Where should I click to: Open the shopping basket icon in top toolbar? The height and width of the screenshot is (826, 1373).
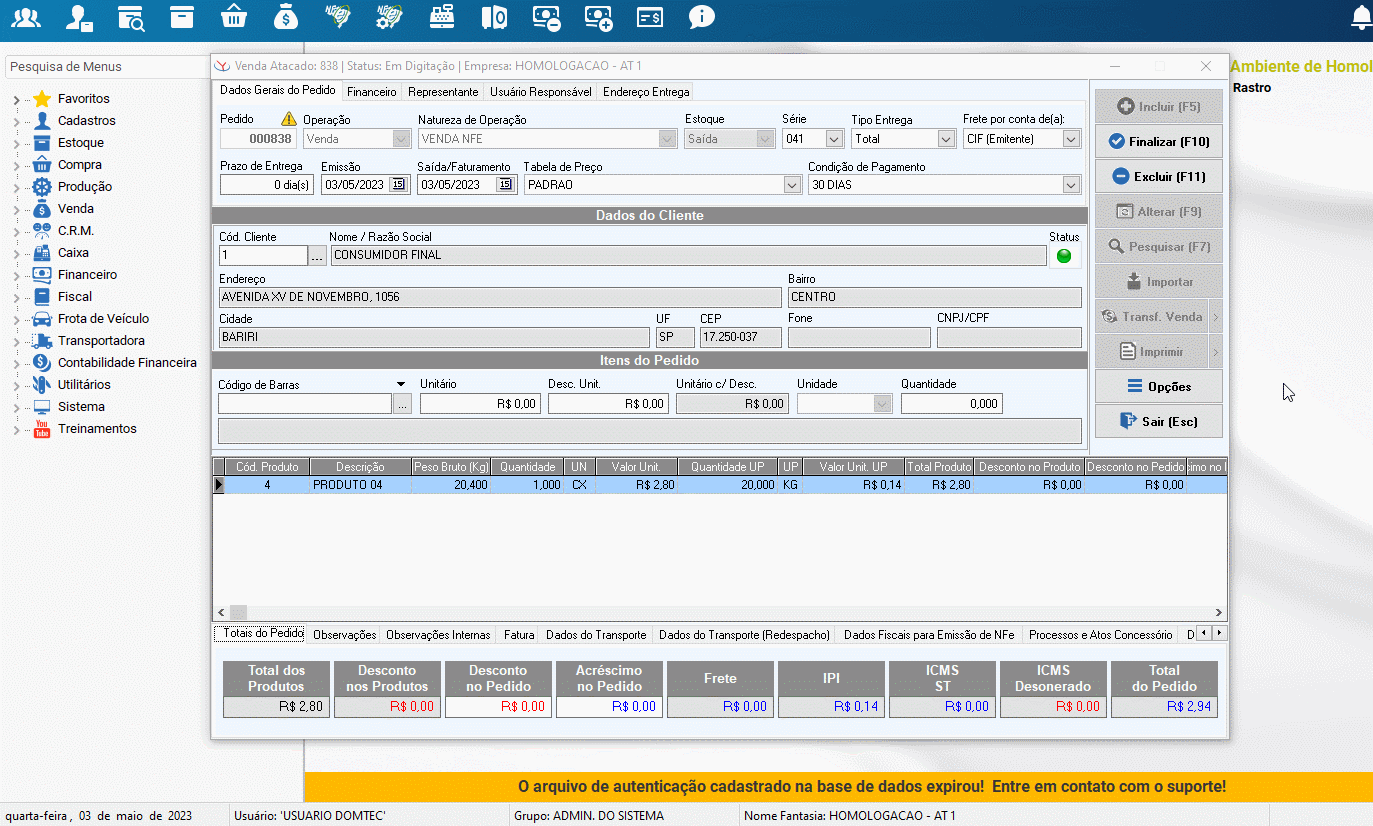point(233,17)
